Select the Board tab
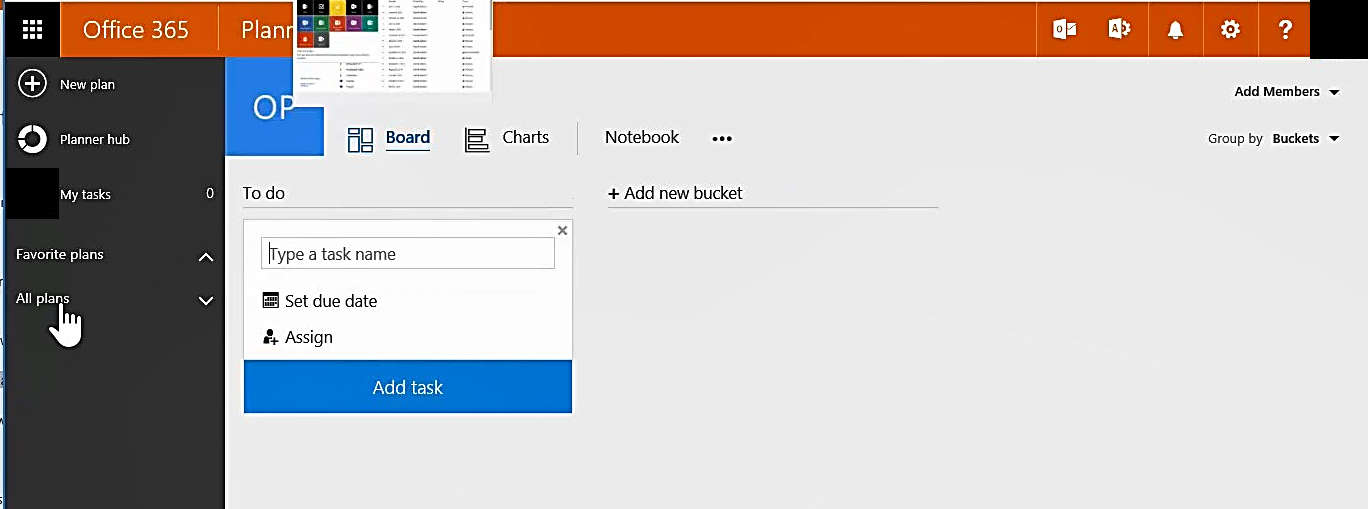1368x509 pixels. pos(389,139)
